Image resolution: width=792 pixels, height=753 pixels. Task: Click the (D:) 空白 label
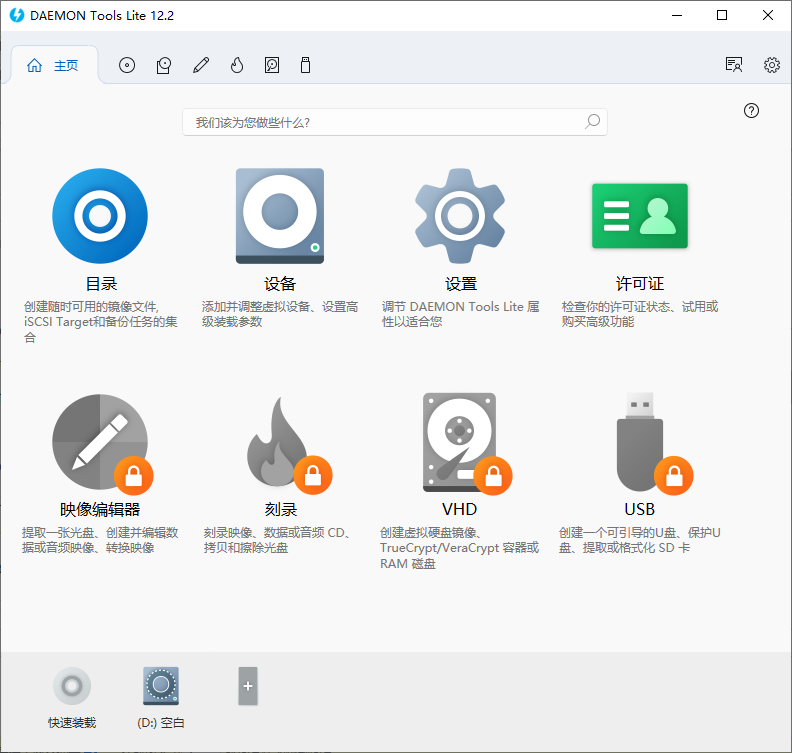tap(161, 723)
